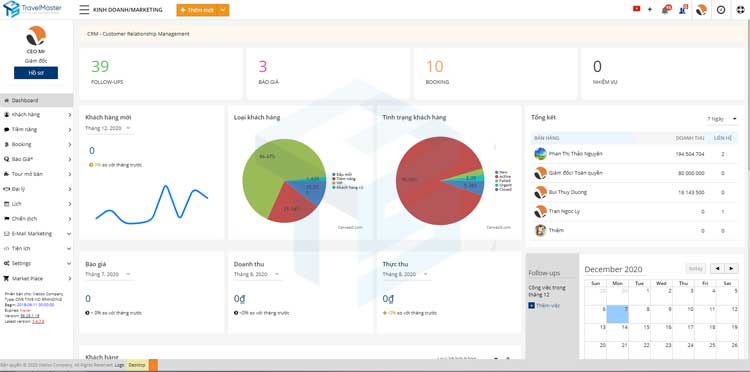Open Báo Giá menu item
750x372 pixels.
pos(36,159)
